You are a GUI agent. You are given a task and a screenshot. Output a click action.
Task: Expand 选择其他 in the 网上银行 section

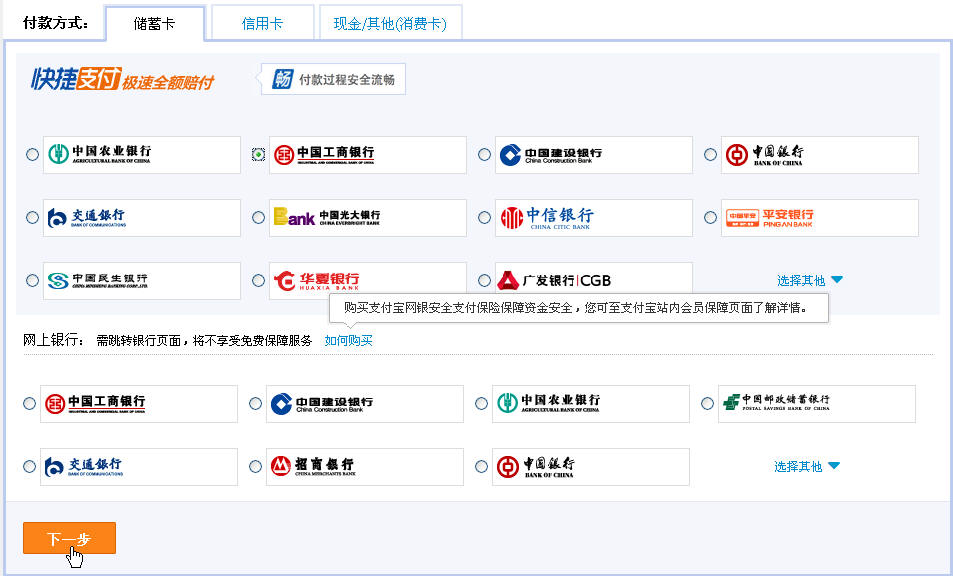tap(807, 466)
